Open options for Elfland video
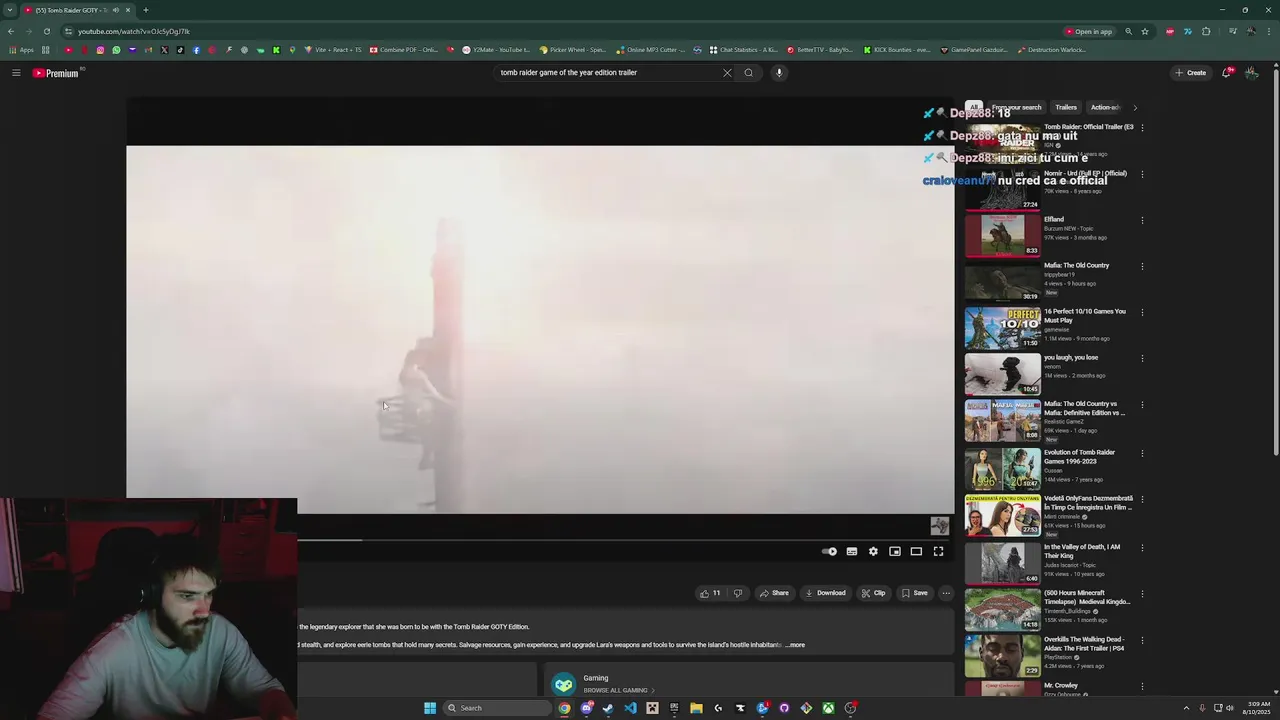The height and width of the screenshot is (720, 1280). coord(1142,220)
